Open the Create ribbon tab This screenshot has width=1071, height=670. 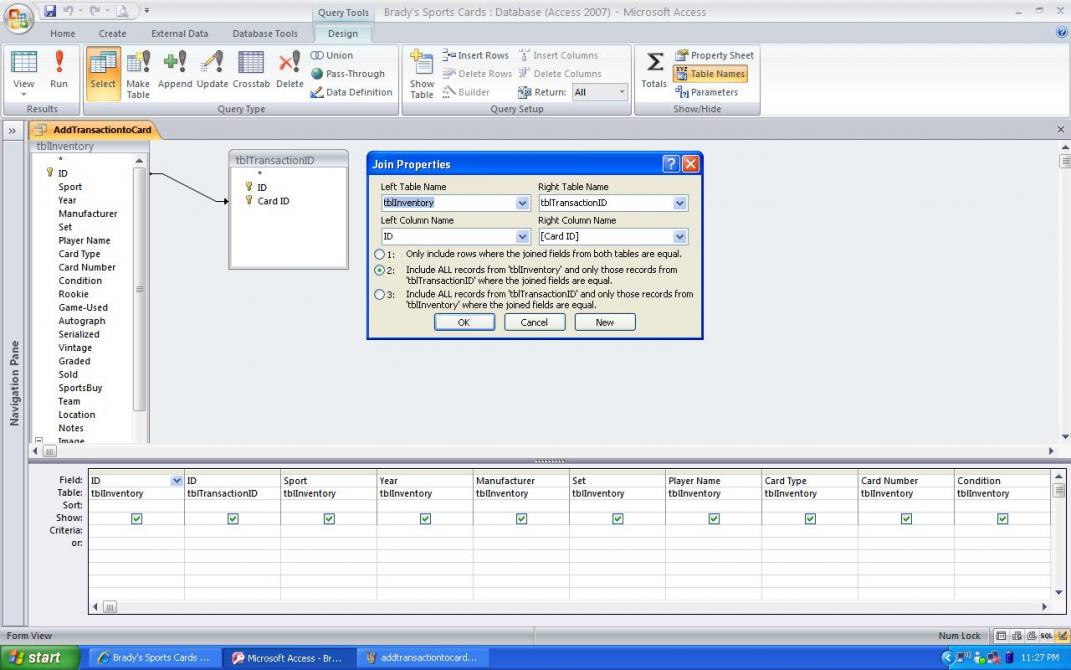112,33
